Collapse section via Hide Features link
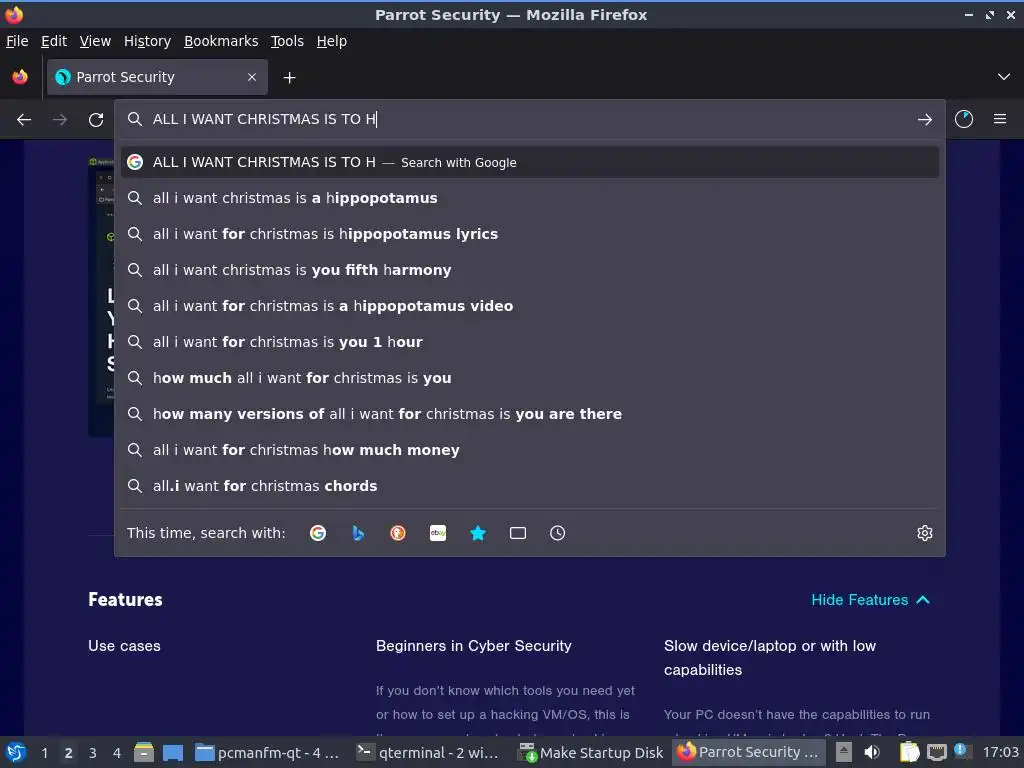 tap(870, 600)
